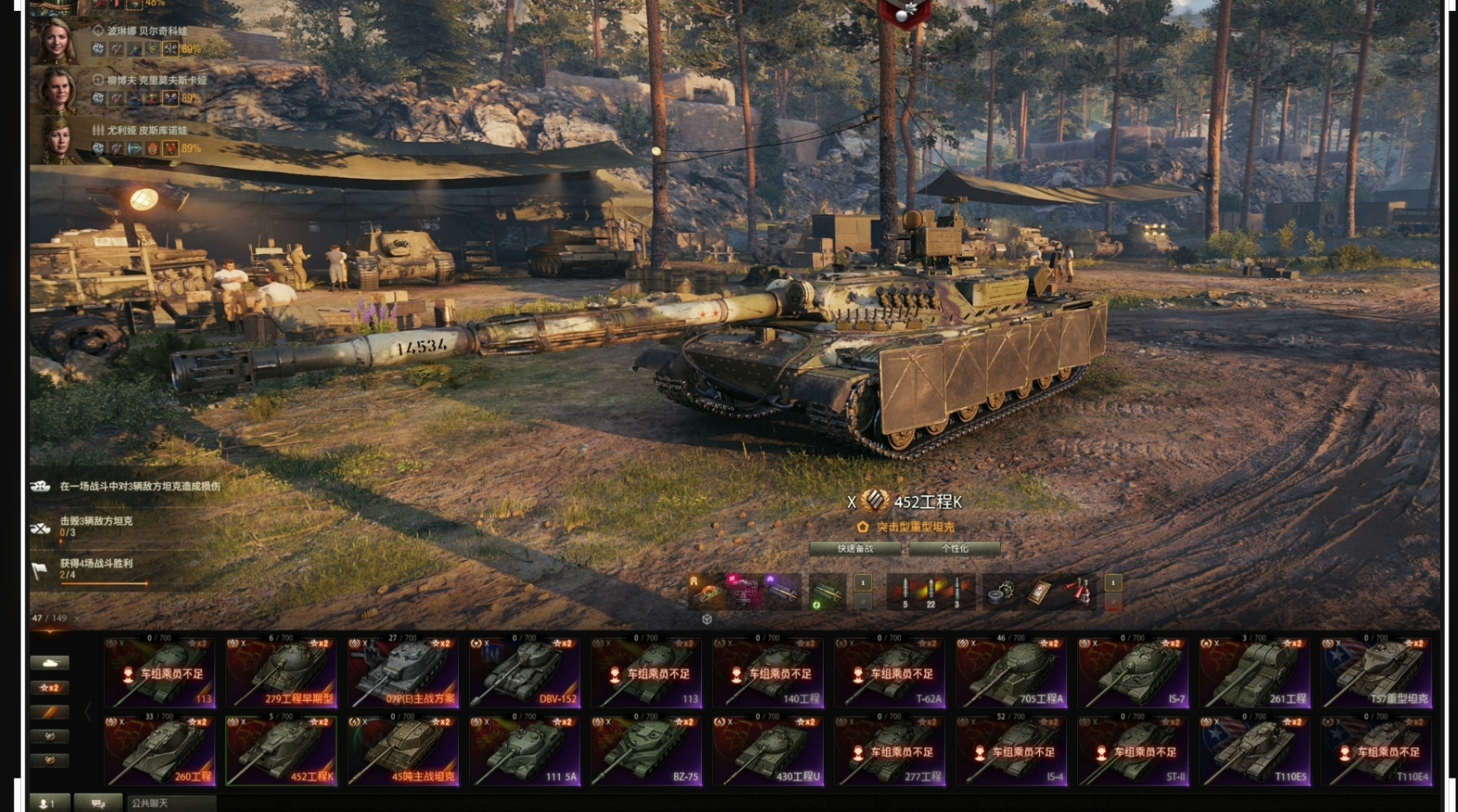Open the pink highlighted equipment slot
Viewport: 1458px width, 812px height.
click(745, 593)
